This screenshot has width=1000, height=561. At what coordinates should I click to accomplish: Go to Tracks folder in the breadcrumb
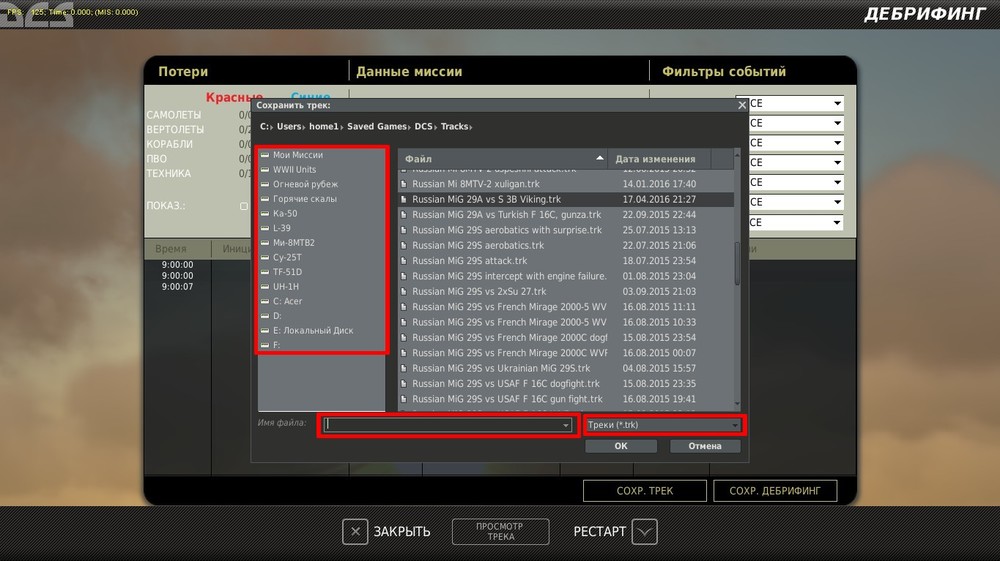click(x=454, y=126)
